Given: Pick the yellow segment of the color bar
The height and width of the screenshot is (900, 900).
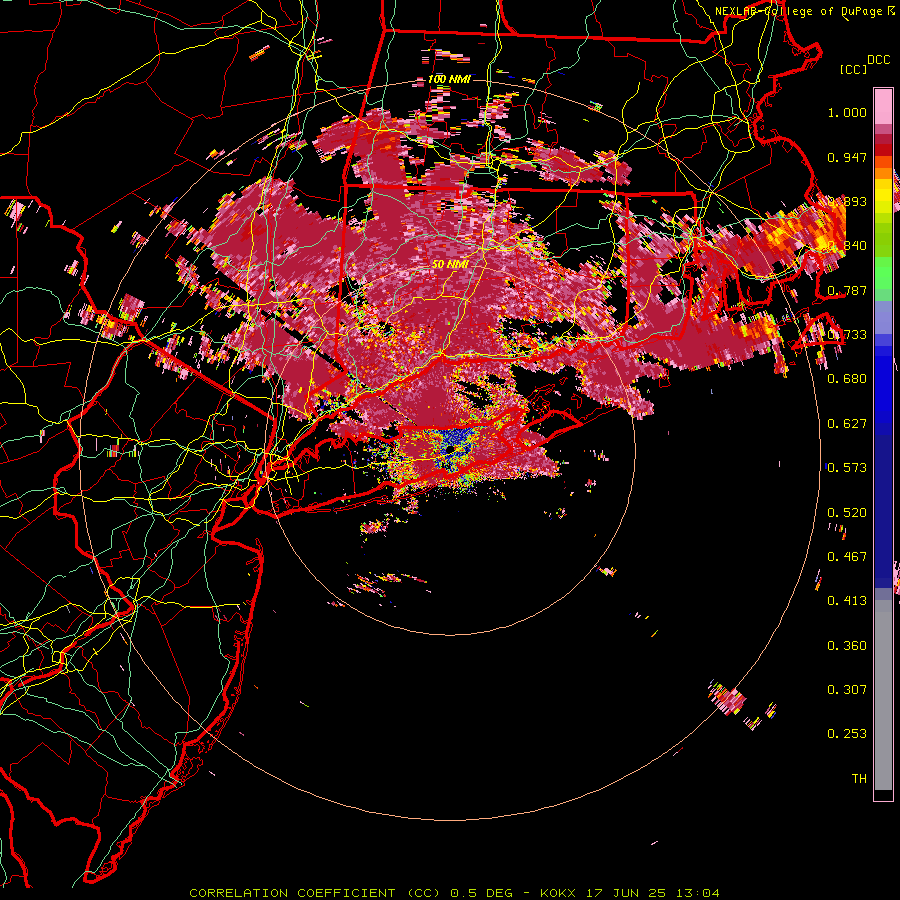Looking at the screenshot, I should 883,196.
